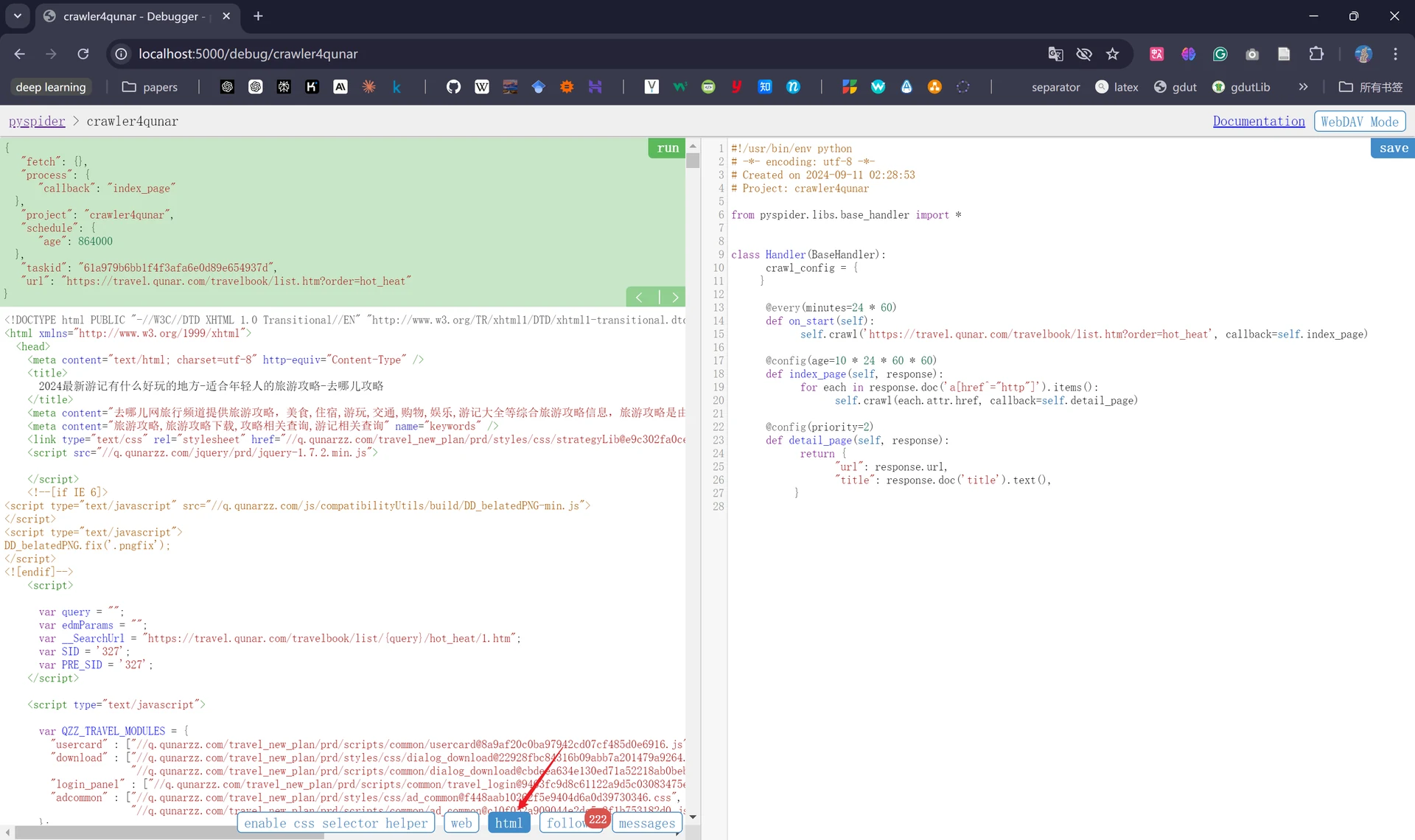1415x840 pixels.
Task: Click the green run button
Action: [667, 148]
